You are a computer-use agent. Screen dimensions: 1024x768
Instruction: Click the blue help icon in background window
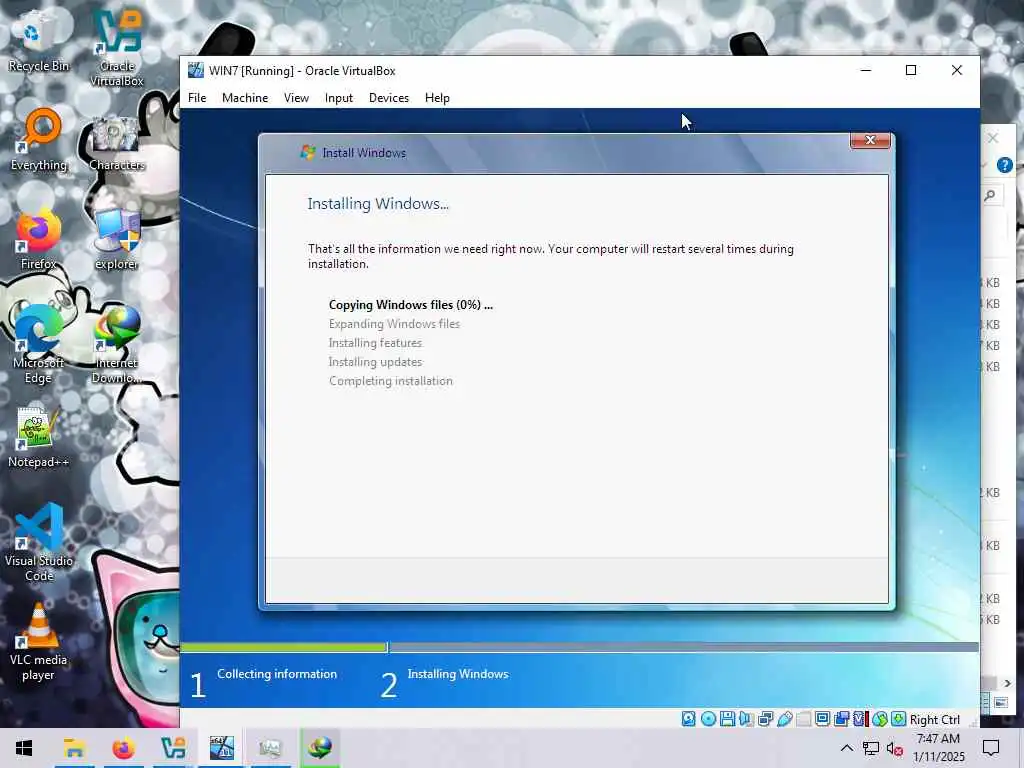pyautogui.click(x=1004, y=165)
